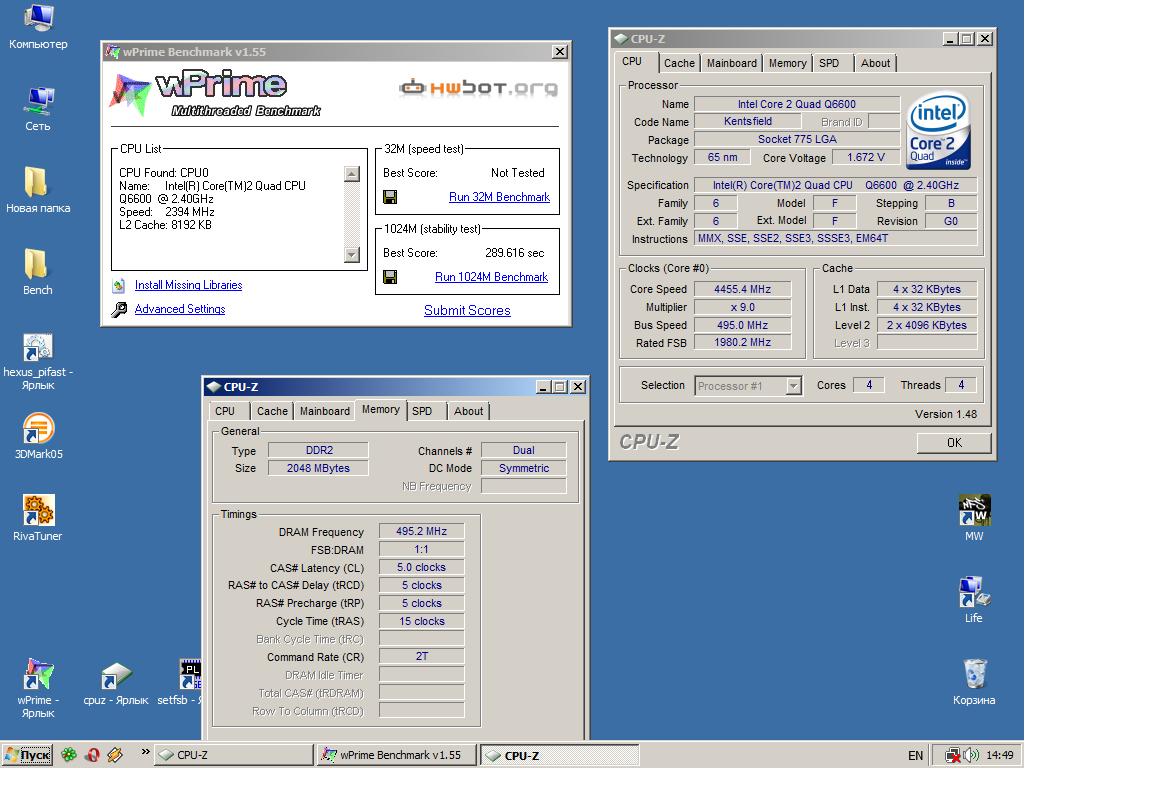This screenshot has width=1155, height=805.
Task: Launch the setfsb desktop shortcut
Action: point(180,683)
